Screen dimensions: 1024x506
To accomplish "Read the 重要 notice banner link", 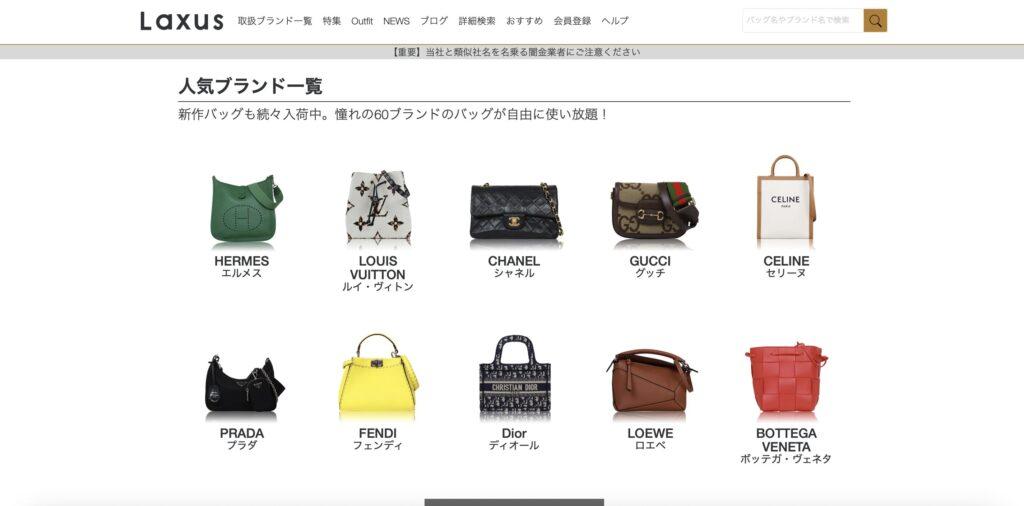I will point(515,52).
